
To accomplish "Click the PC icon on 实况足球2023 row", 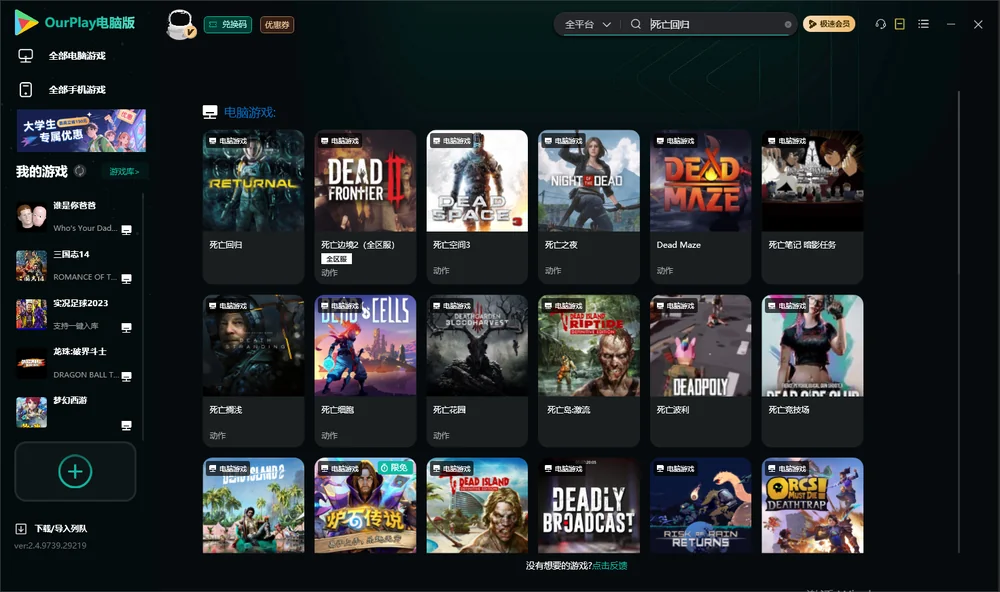I will click(126, 328).
